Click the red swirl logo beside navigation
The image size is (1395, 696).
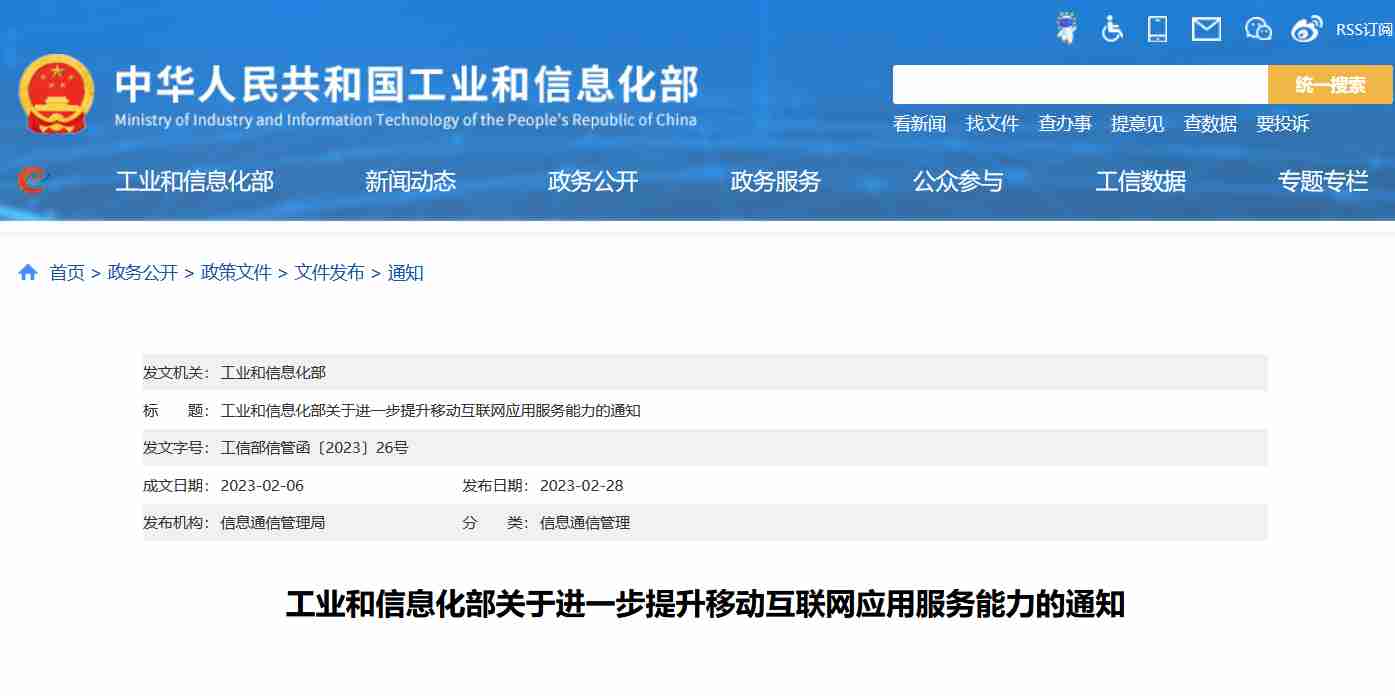pyautogui.click(x=33, y=181)
